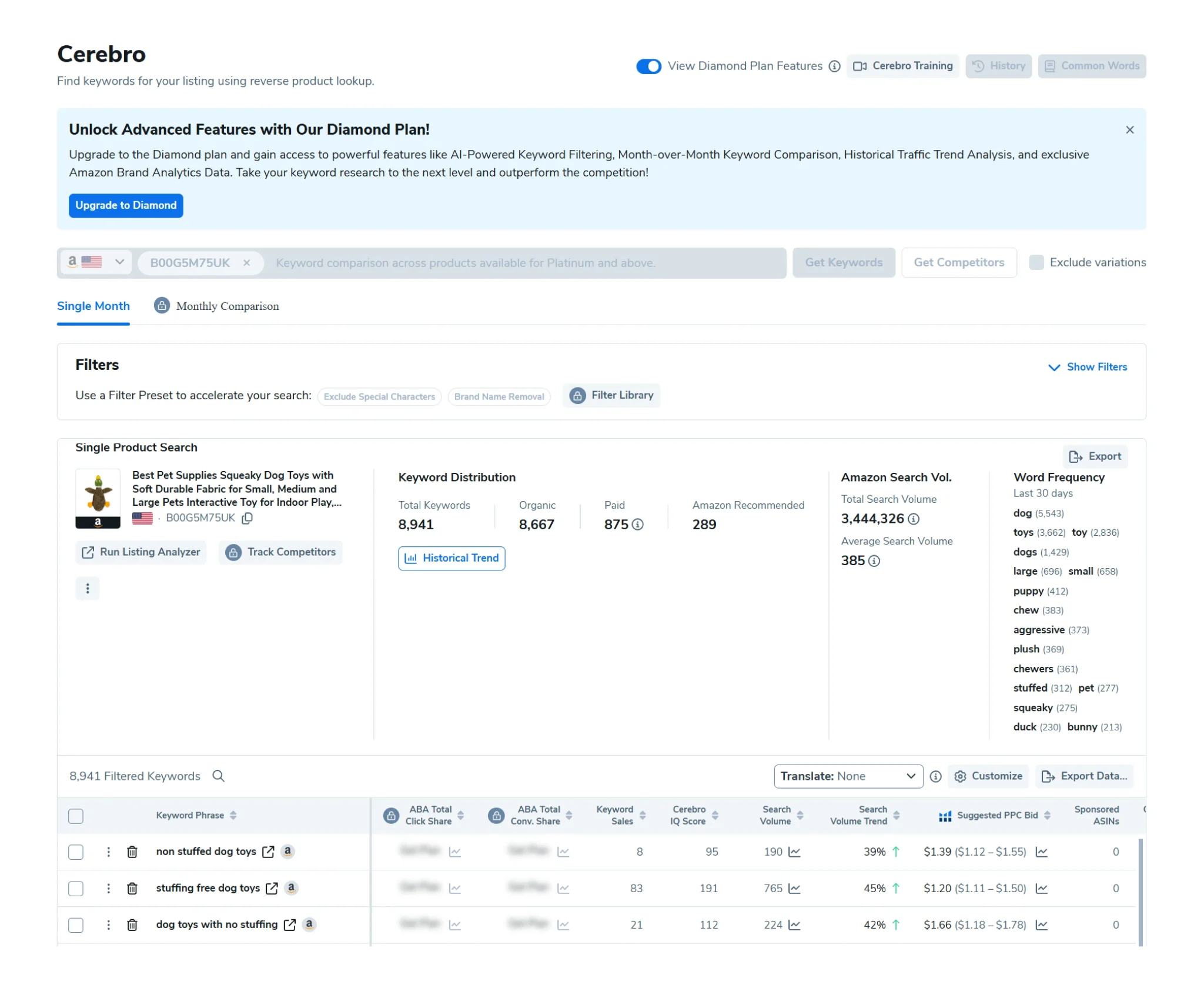1204x988 pixels.
Task: Dismiss the Diamond Plan banner
Action: pos(1129,130)
